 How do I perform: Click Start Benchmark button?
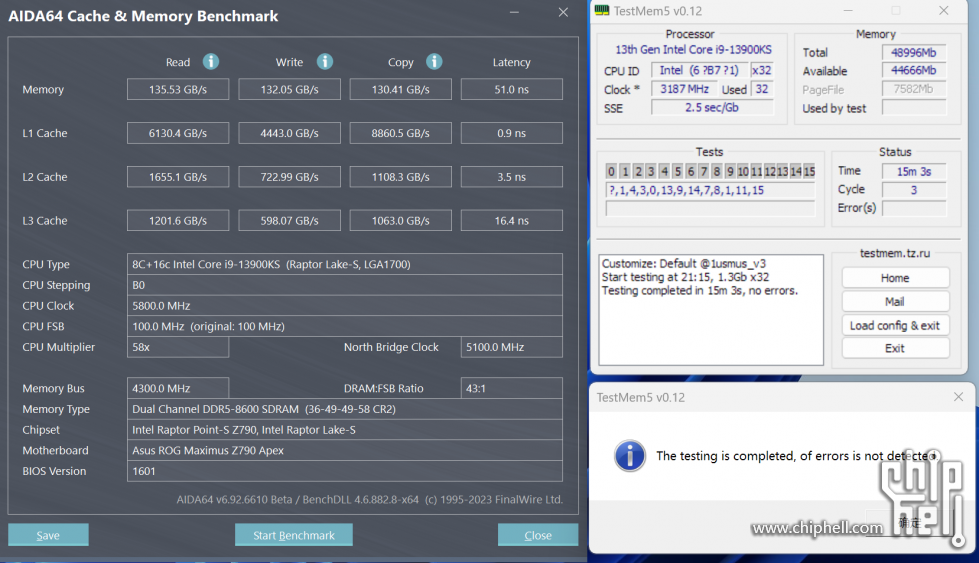293,535
